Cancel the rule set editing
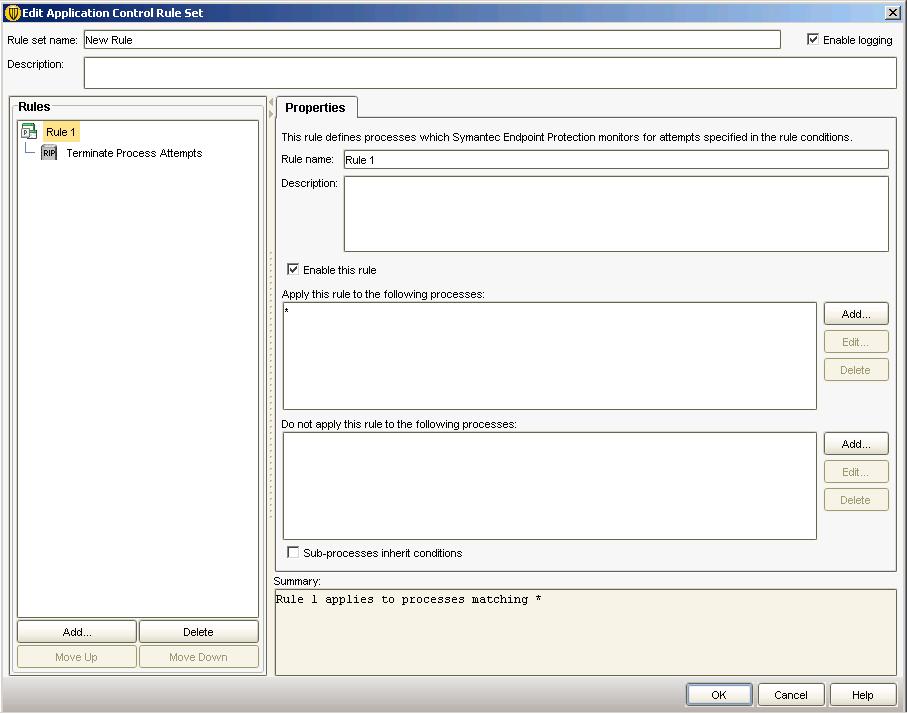907x714 pixels. coord(791,695)
